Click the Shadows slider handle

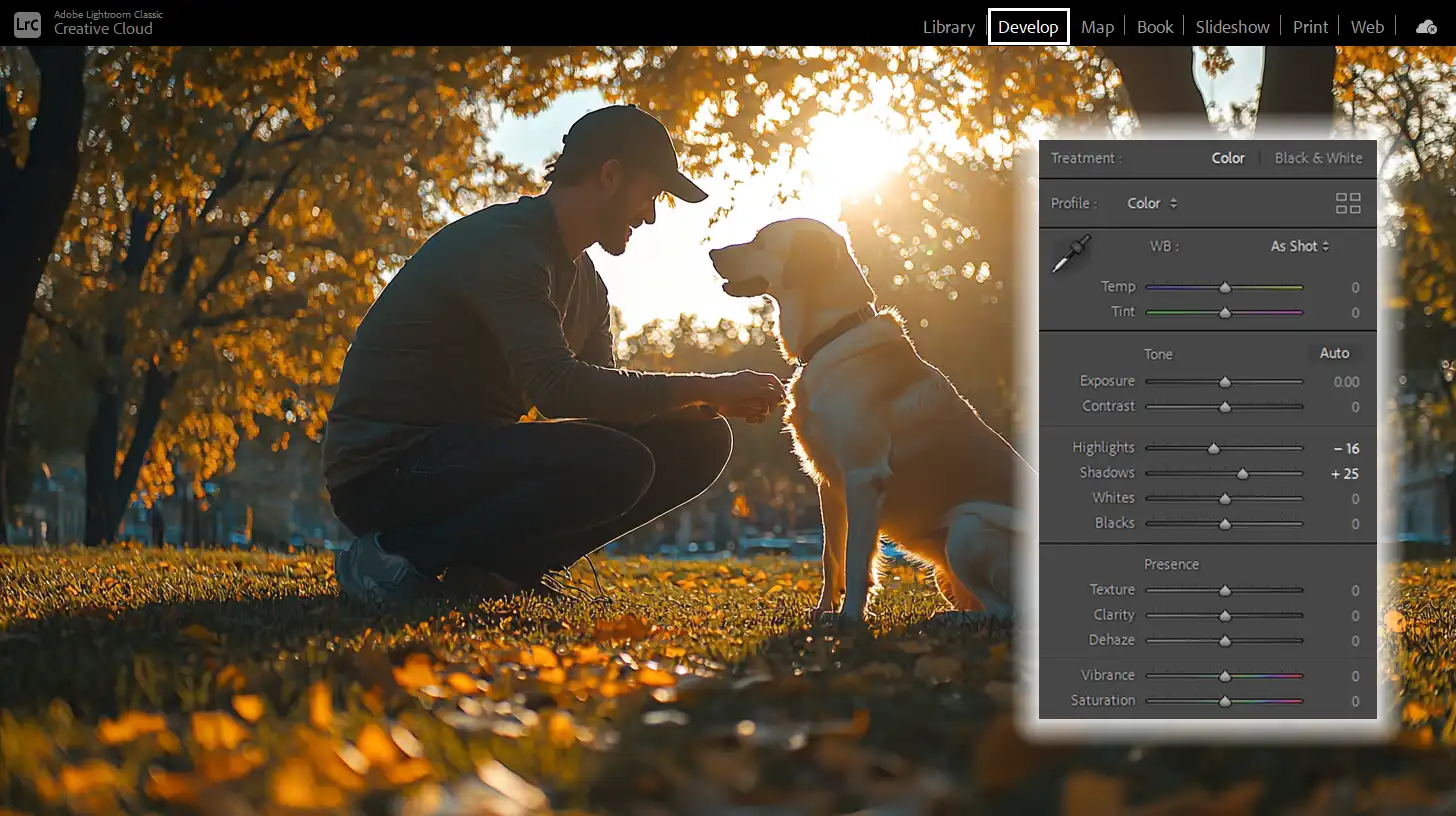[1242, 474]
